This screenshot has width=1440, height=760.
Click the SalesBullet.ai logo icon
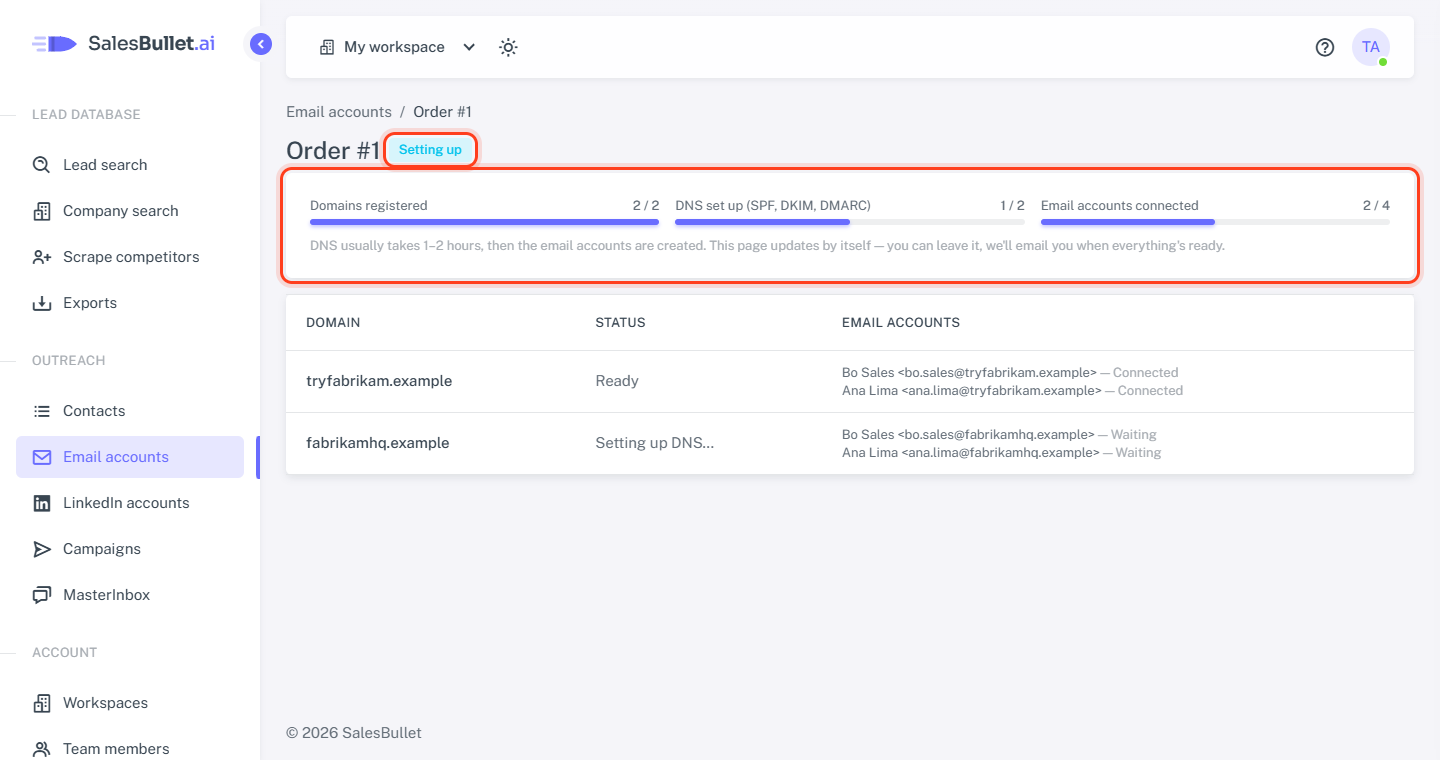54,44
